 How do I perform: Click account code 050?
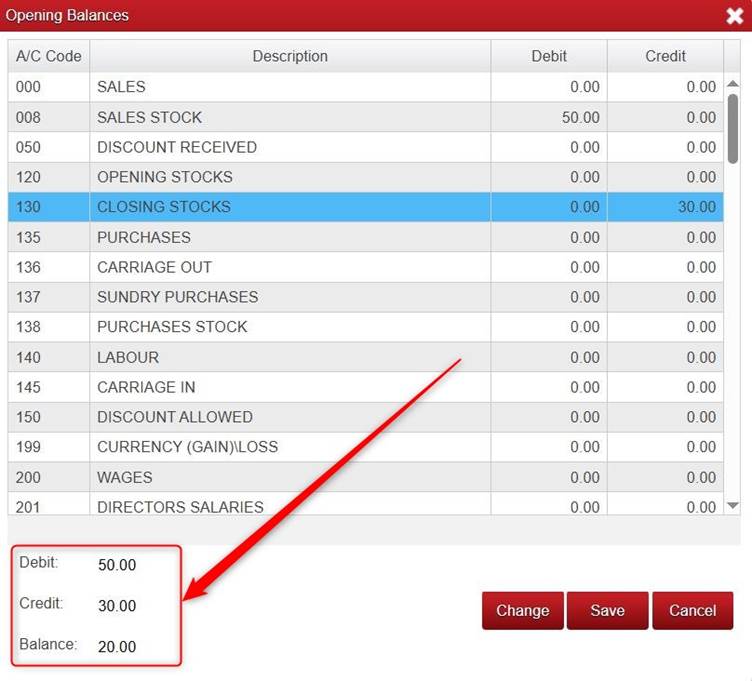[28, 147]
